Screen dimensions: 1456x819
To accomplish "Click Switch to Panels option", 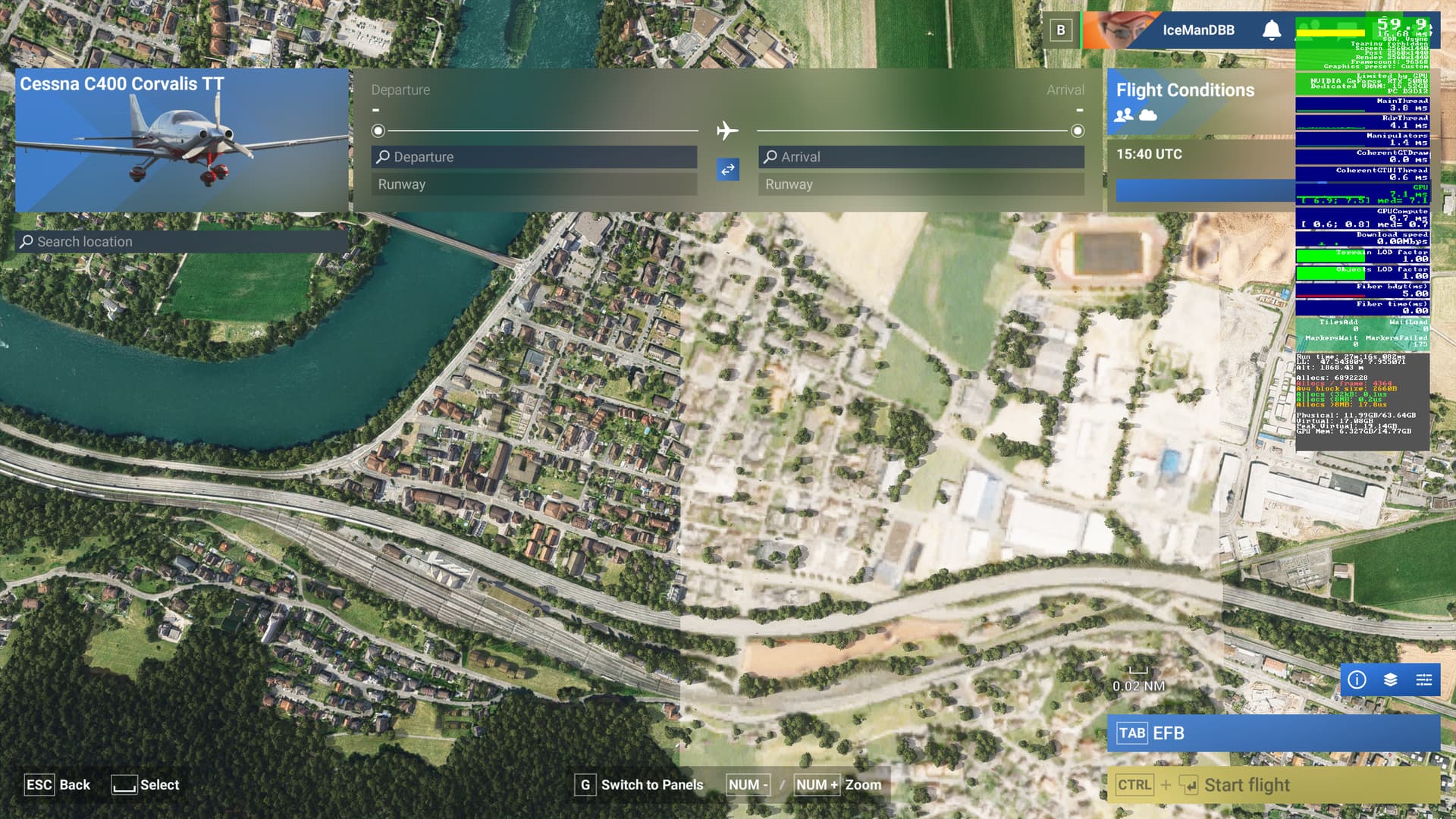I will (639, 785).
